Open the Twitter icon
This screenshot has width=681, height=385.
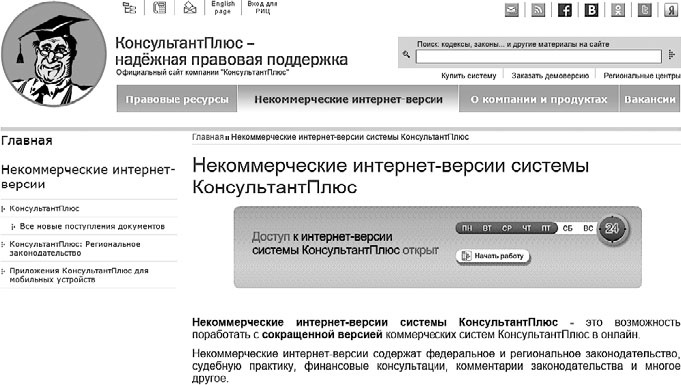tap(644, 10)
